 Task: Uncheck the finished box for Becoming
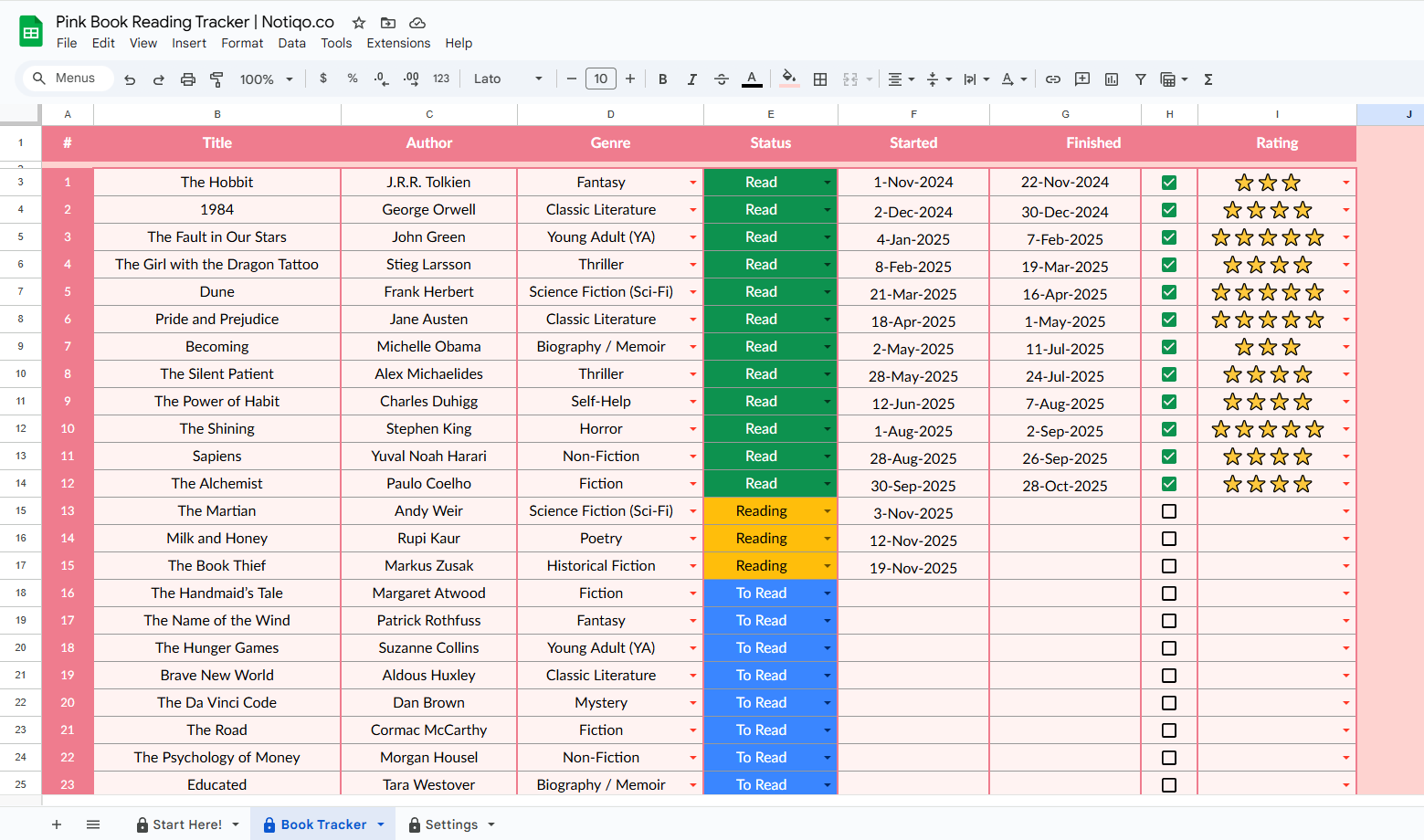1168,347
